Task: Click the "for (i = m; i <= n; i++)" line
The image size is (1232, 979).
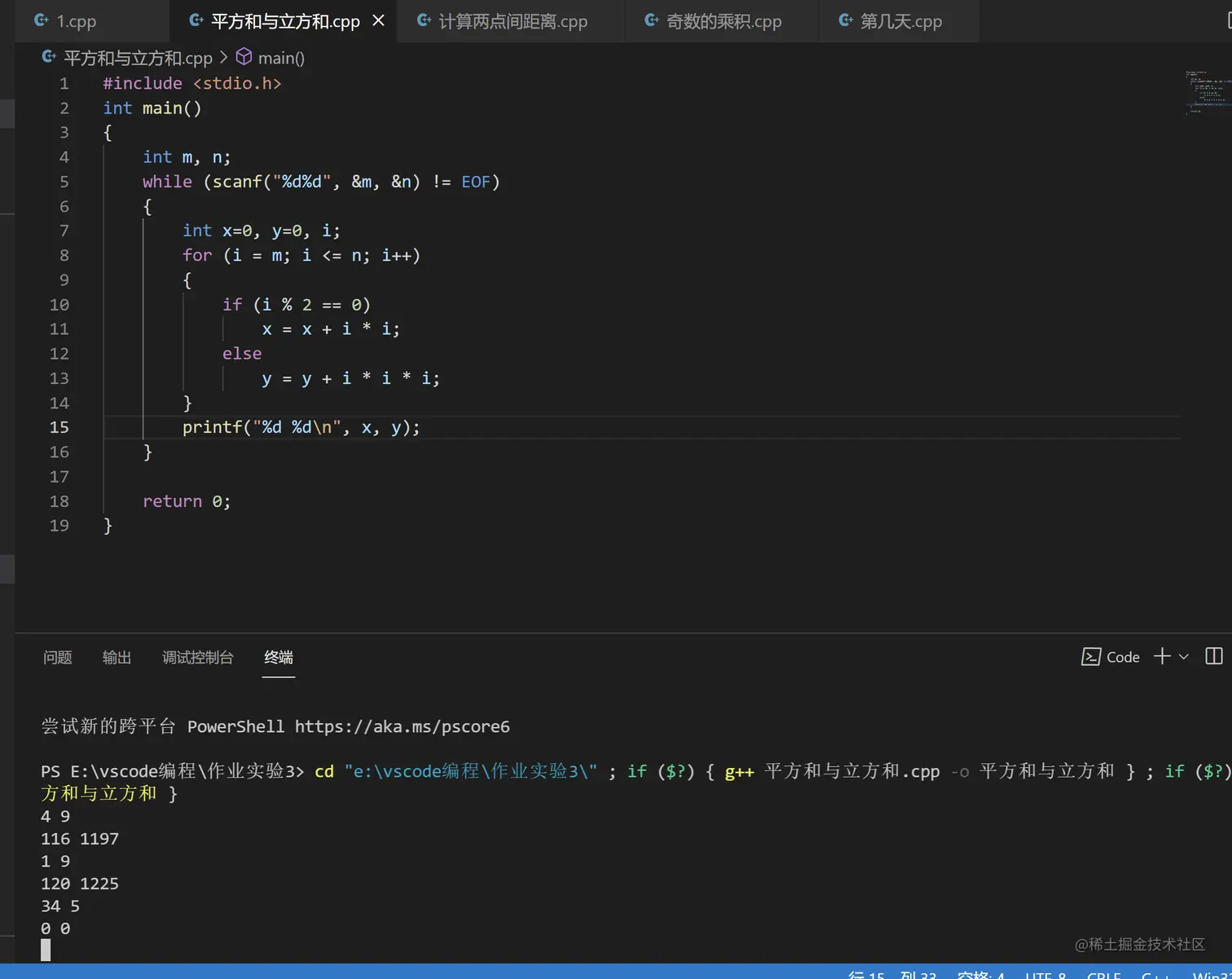Action: [301, 256]
